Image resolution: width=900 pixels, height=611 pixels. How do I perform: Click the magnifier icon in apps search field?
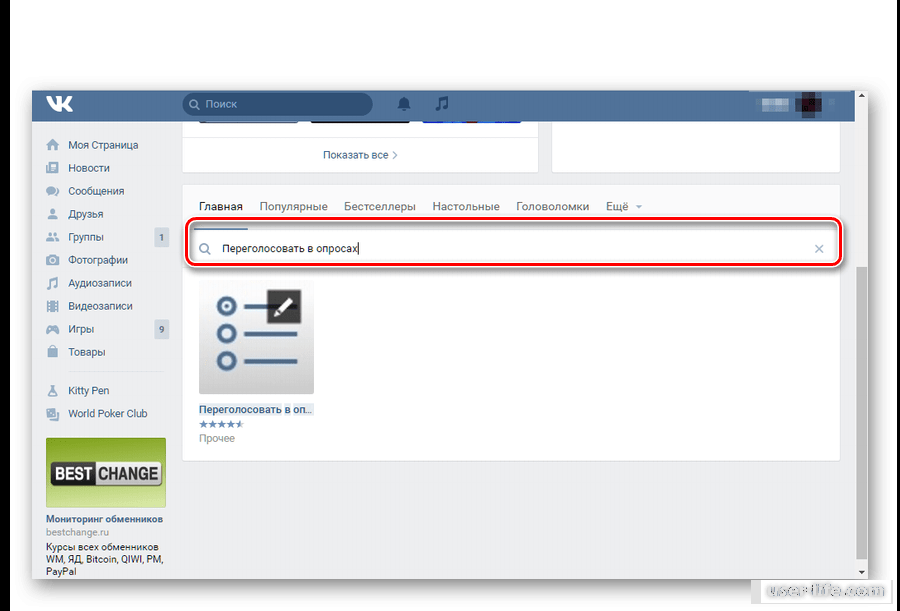click(205, 249)
